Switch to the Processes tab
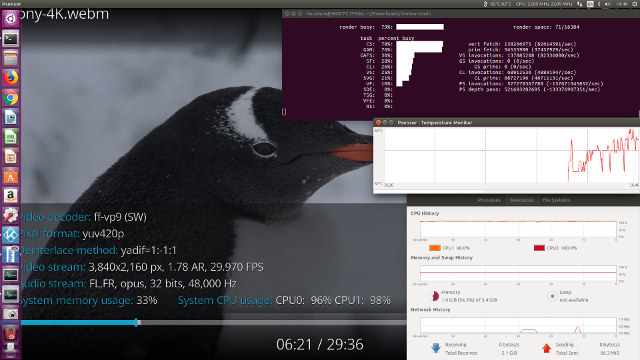Image resolution: width=640 pixels, height=360 pixels. tap(489, 200)
